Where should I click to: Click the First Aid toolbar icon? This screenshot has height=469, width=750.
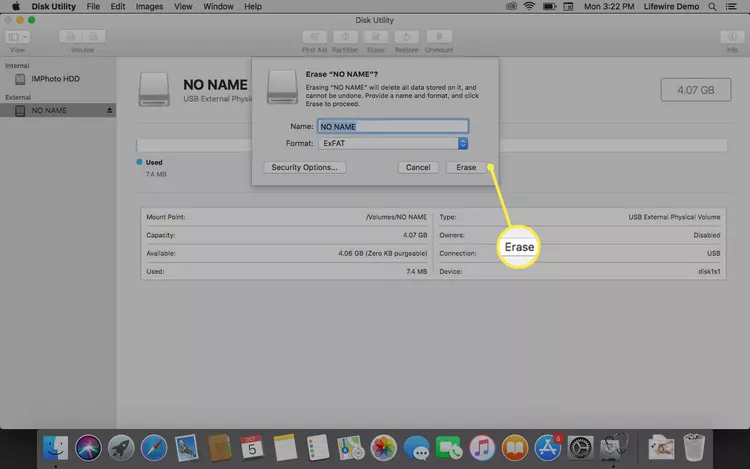[314, 36]
